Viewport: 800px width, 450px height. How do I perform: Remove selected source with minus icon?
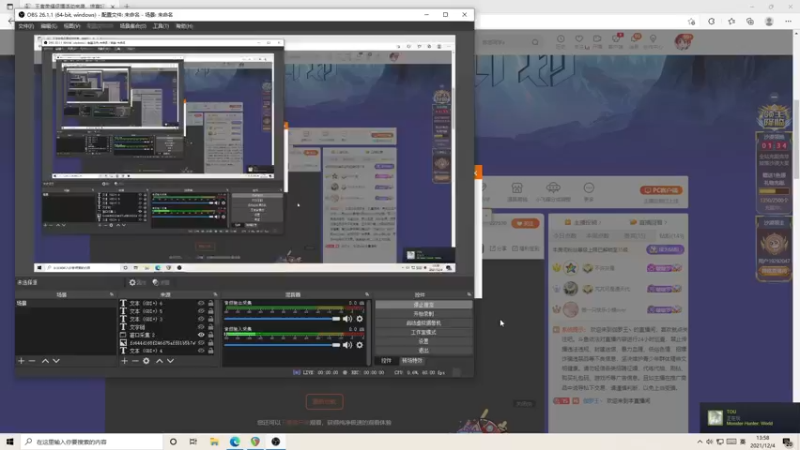point(135,361)
